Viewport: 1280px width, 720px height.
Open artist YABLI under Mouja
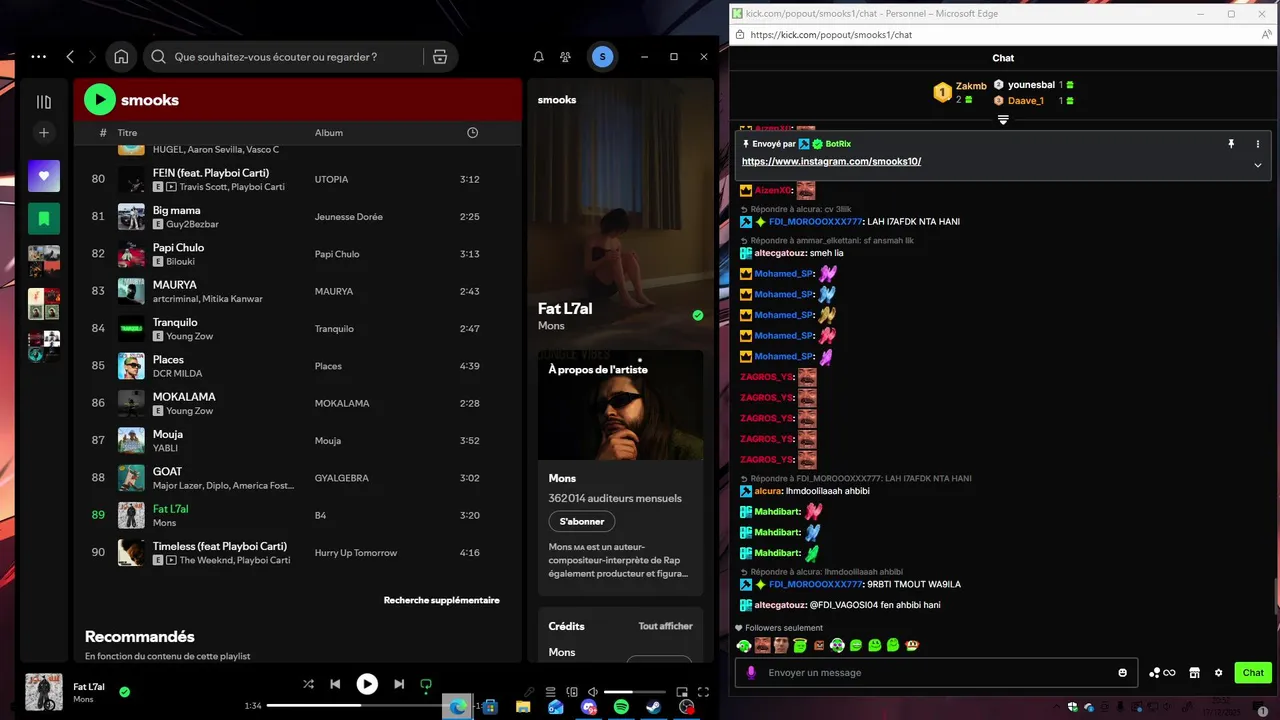pos(165,448)
